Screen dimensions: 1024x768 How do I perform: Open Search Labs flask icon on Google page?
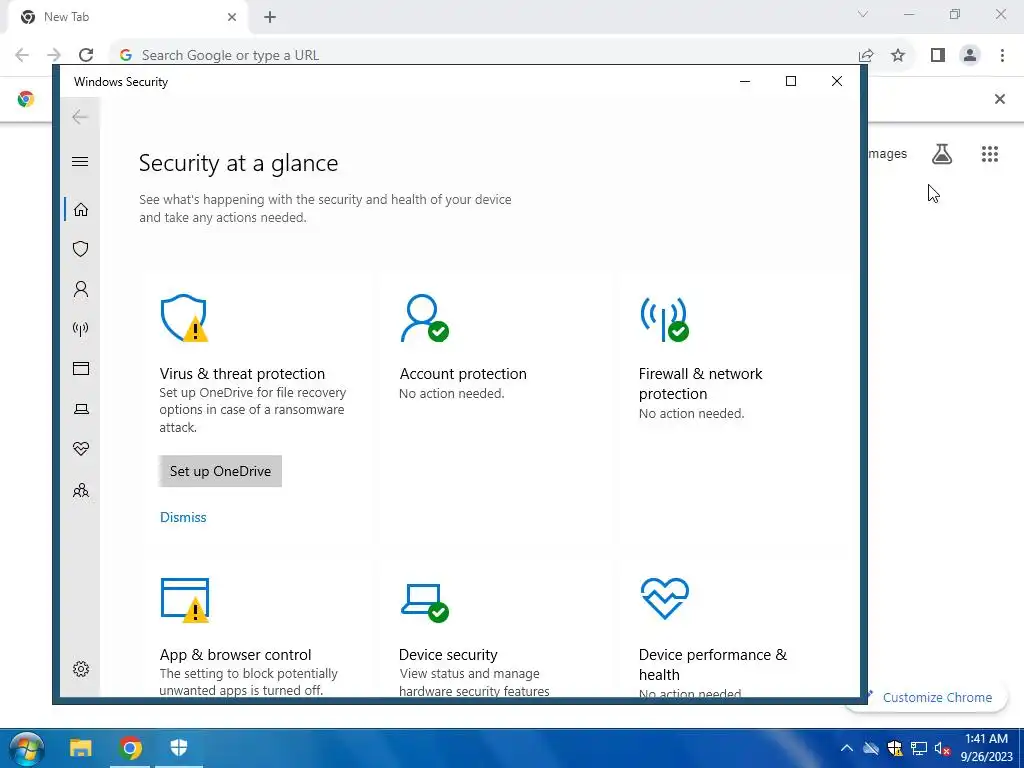pyautogui.click(x=942, y=154)
